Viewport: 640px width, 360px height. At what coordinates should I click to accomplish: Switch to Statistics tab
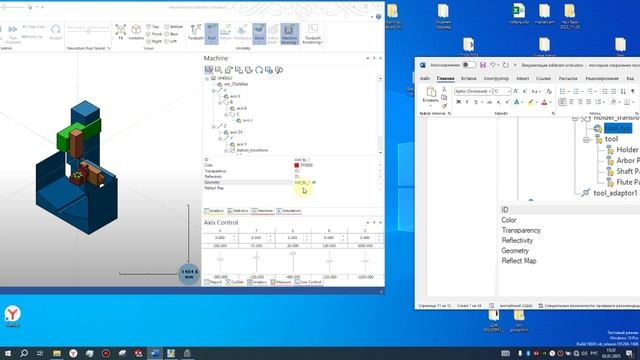(x=238, y=211)
